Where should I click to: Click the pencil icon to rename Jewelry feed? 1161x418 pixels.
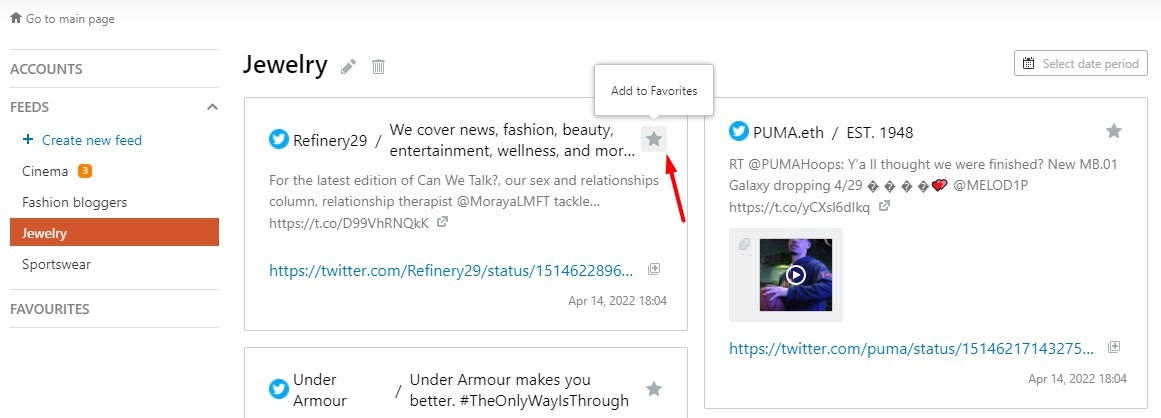[348, 67]
